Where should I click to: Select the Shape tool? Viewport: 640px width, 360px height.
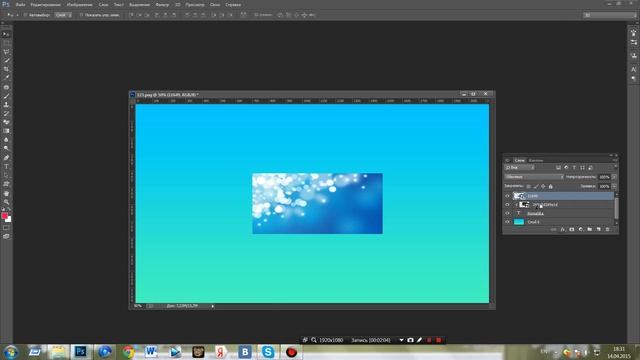(x=6, y=184)
